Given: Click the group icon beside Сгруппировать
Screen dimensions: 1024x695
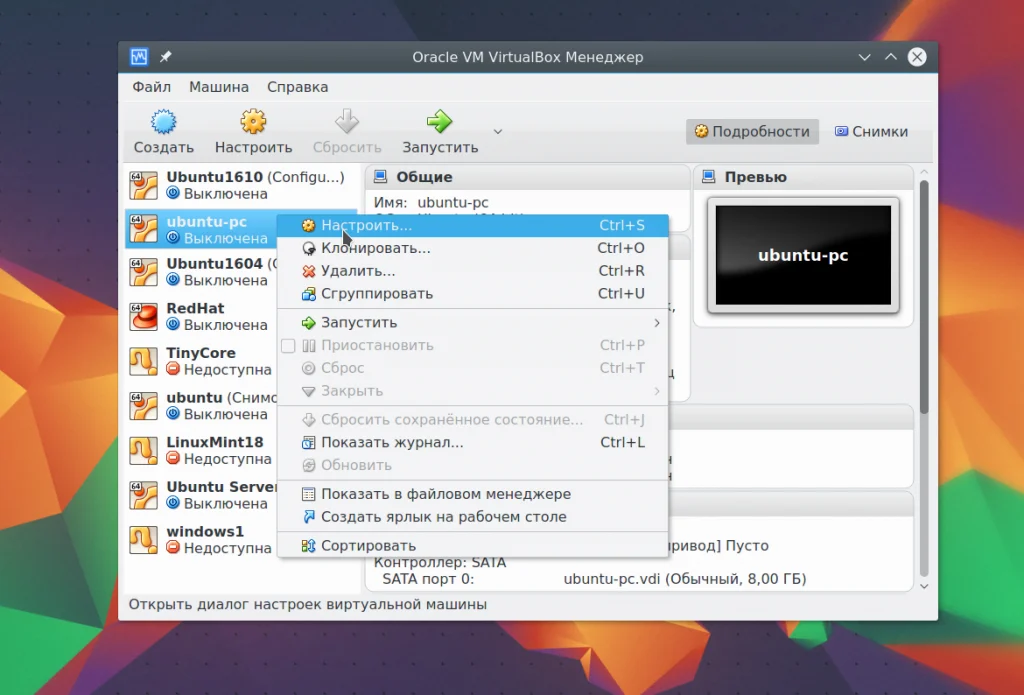Looking at the screenshot, I should point(308,294).
